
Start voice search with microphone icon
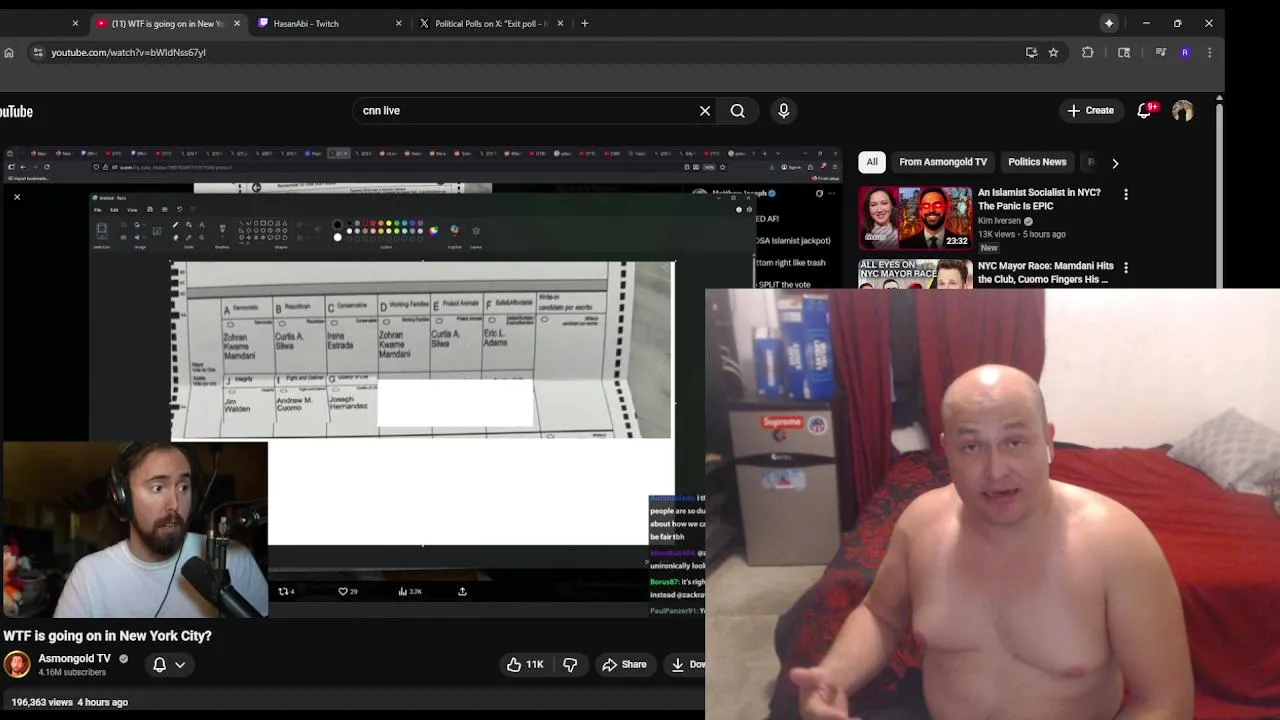pos(784,111)
